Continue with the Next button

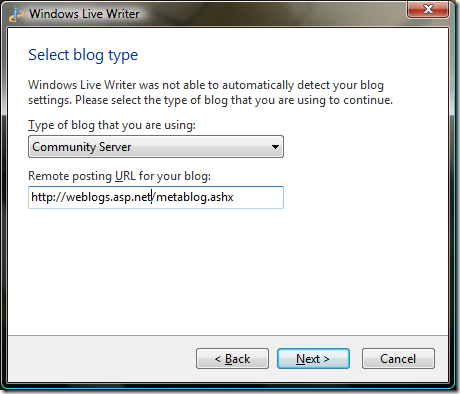pos(313,359)
